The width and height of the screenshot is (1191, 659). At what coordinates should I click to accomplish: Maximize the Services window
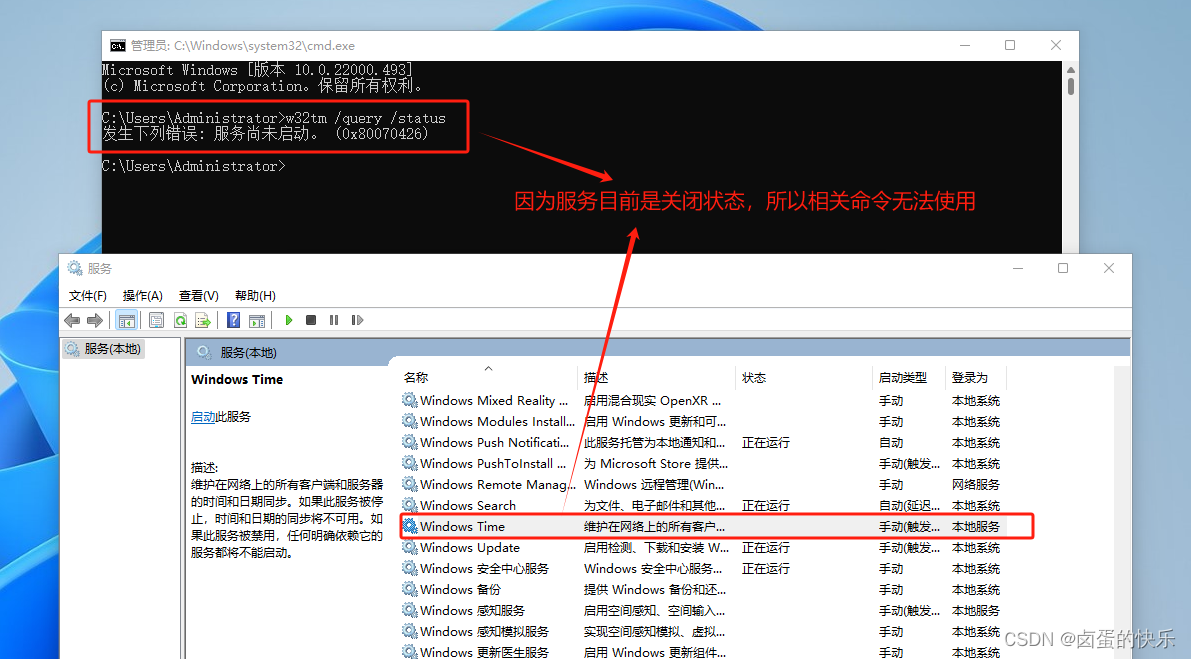point(1063,268)
